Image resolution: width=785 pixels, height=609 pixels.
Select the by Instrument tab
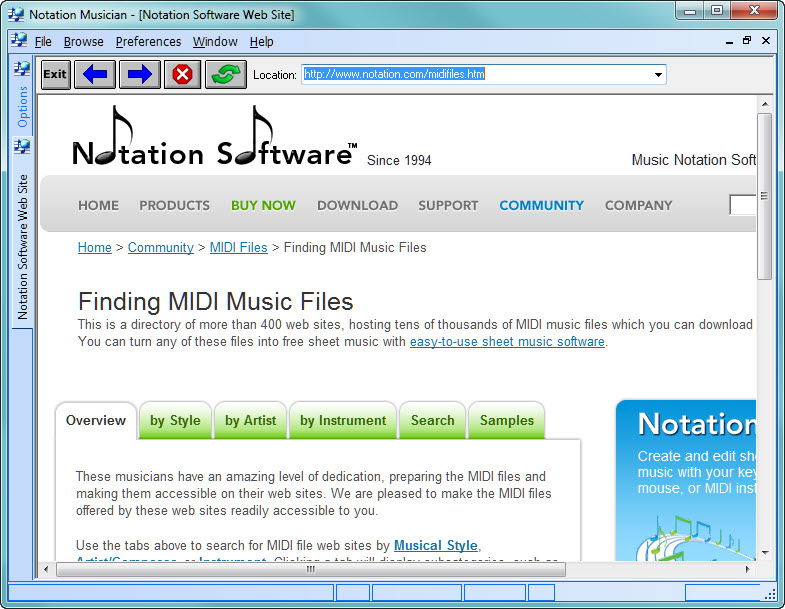point(342,421)
